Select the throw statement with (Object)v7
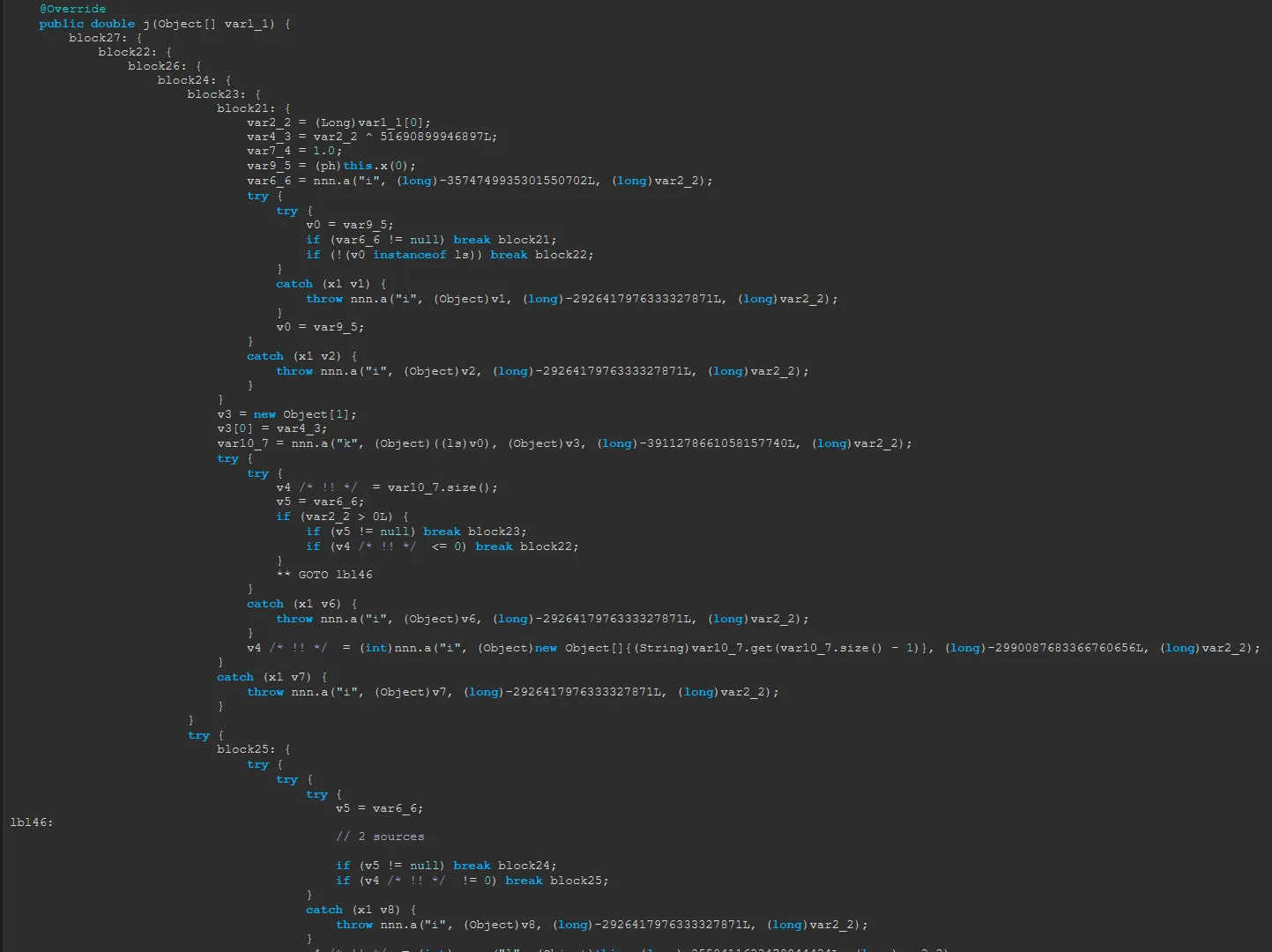This screenshot has height=952, width=1272. click(x=513, y=692)
